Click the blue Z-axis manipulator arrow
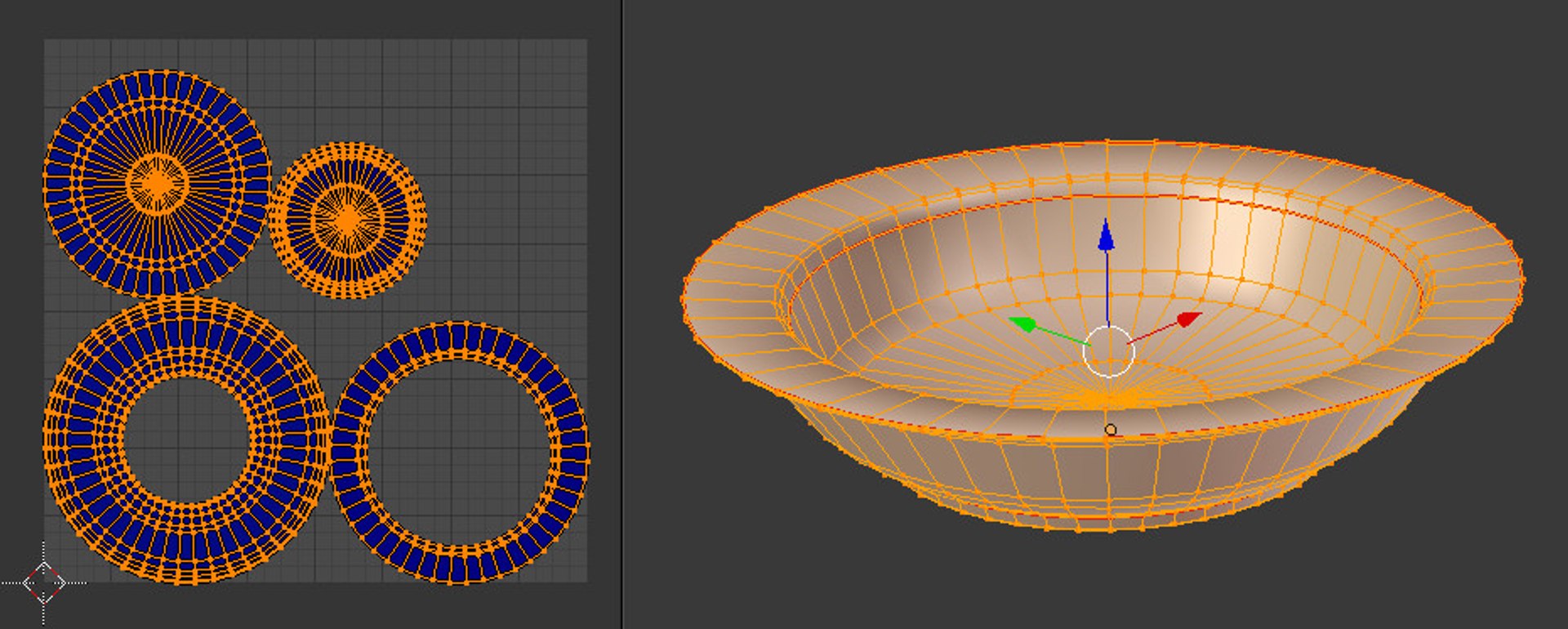Image resolution: width=1568 pixels, height=629 pixels. point(1106,235)
